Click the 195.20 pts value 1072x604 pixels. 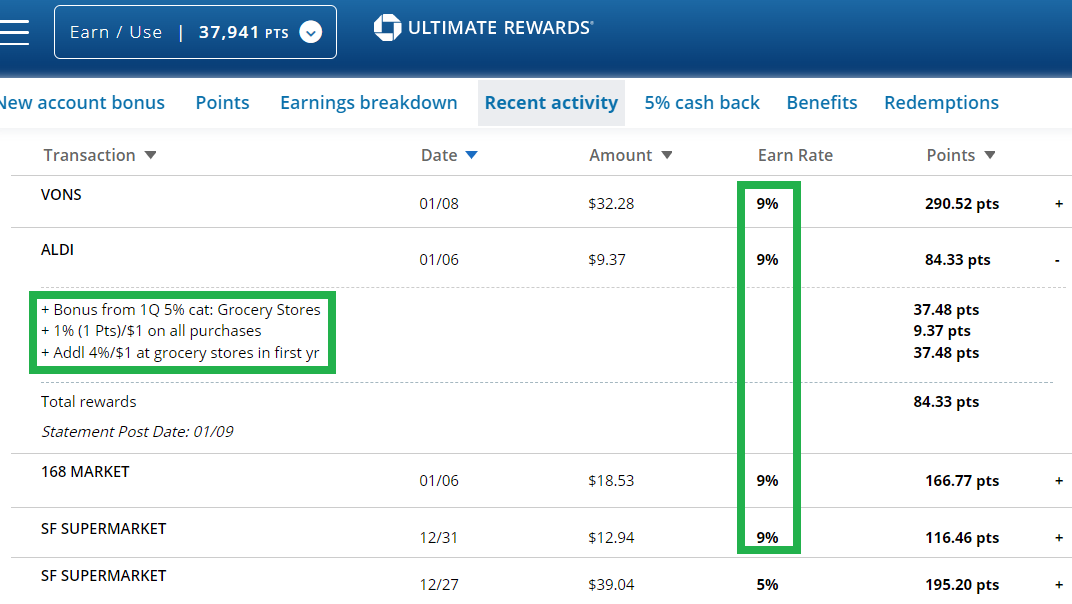coord(962,585)
